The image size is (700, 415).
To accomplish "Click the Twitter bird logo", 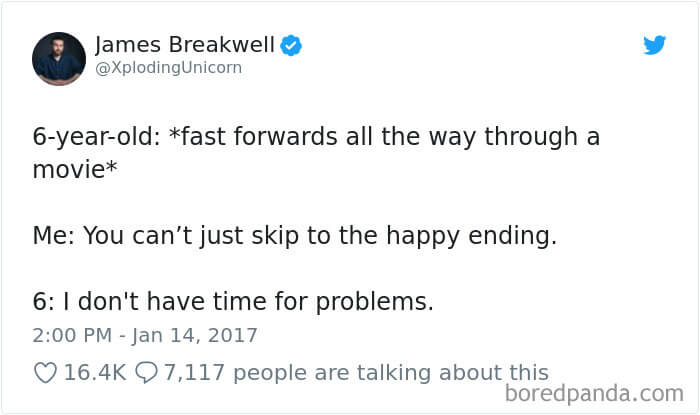I will [654, 45].
